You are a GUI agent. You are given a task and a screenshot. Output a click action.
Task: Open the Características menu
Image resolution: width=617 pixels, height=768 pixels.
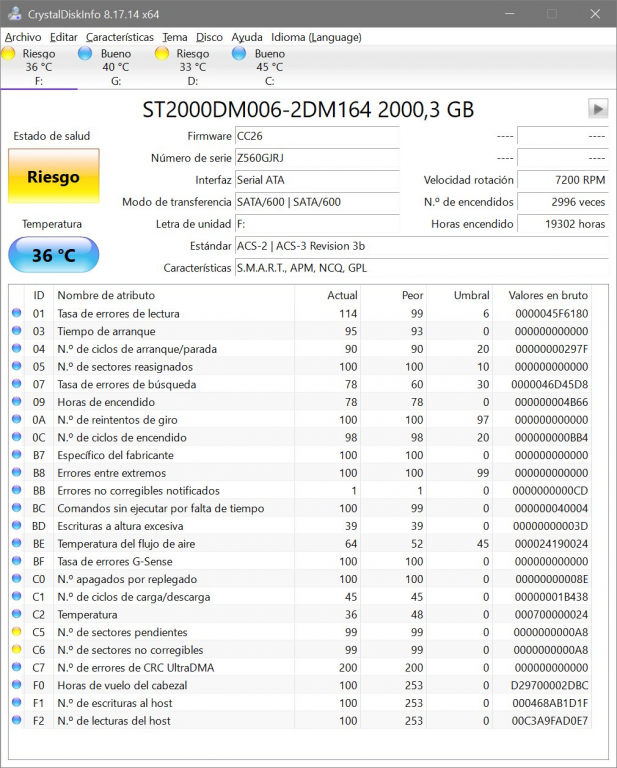[120, 37]
